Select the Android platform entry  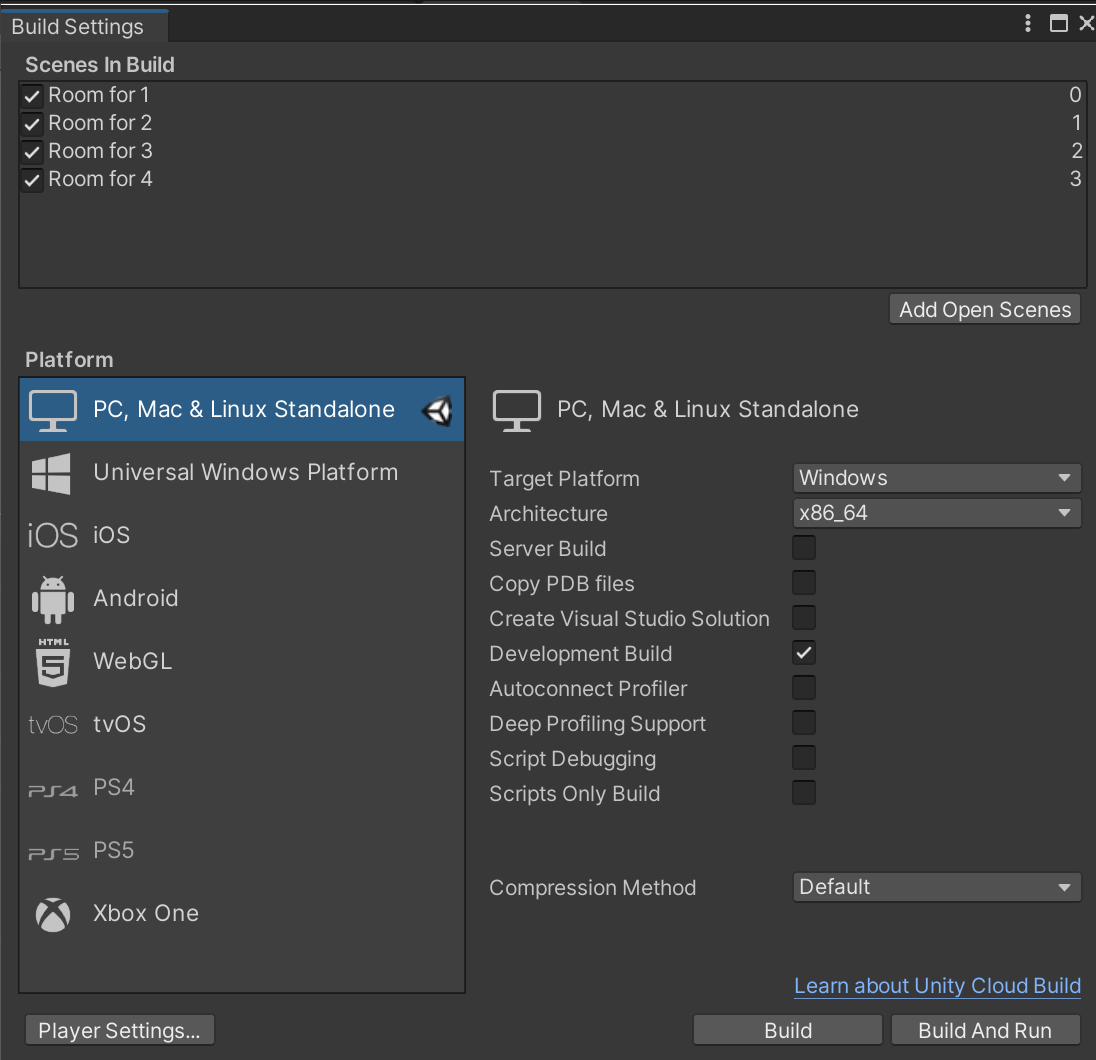[x=242, y=599]
